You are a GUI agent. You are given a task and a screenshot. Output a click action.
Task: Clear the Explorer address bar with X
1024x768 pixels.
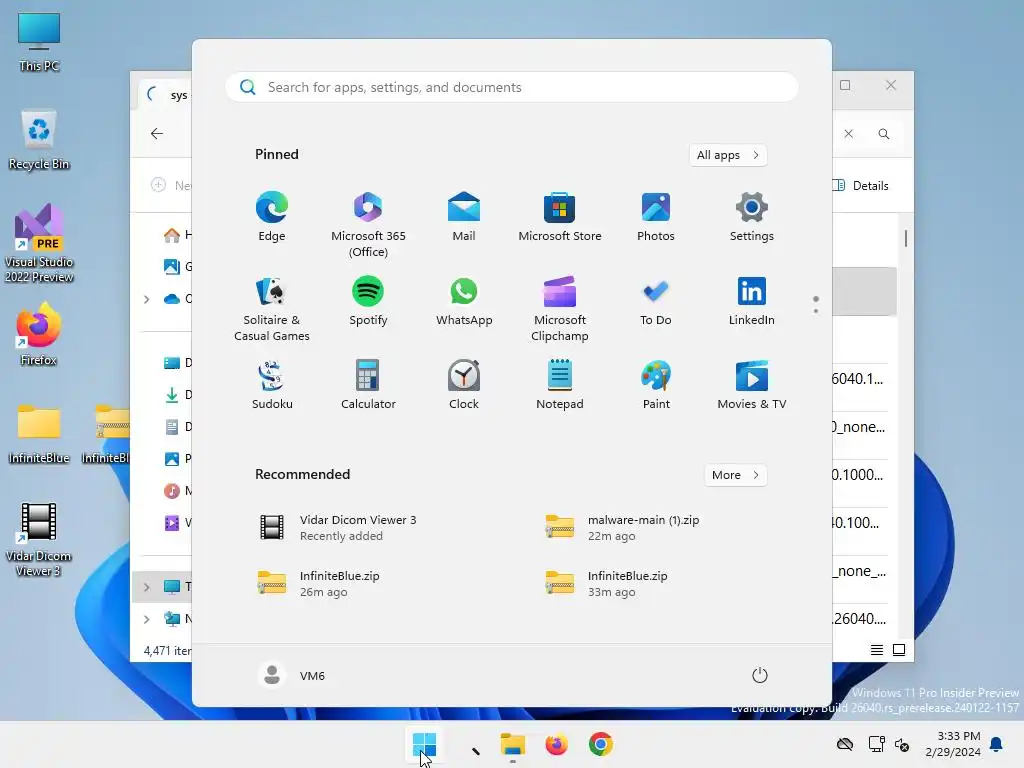click(x=848, y=134)
